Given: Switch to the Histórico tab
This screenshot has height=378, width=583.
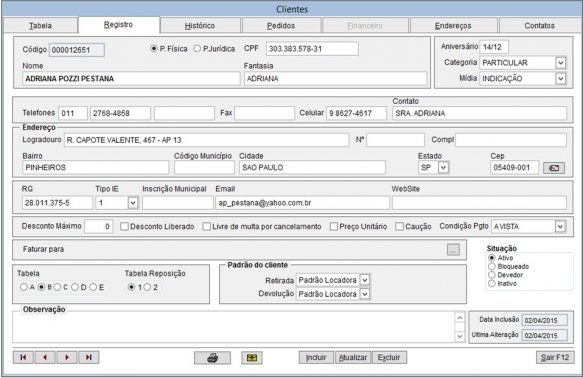Looking at the screenshot, I should click(x=200, y=26).
